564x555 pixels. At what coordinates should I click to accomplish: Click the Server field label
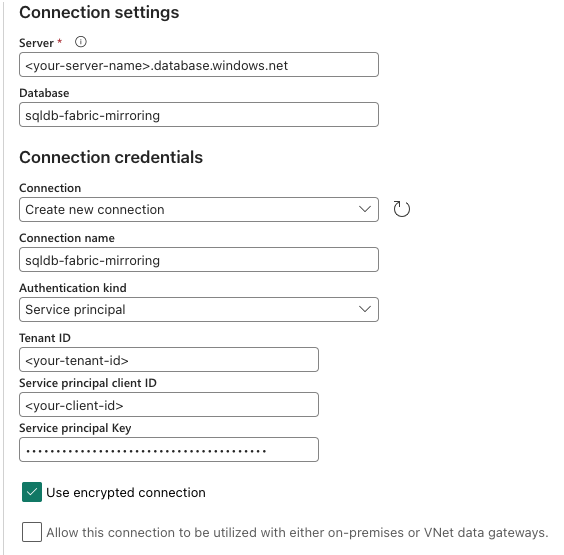[x=36, y=43]
